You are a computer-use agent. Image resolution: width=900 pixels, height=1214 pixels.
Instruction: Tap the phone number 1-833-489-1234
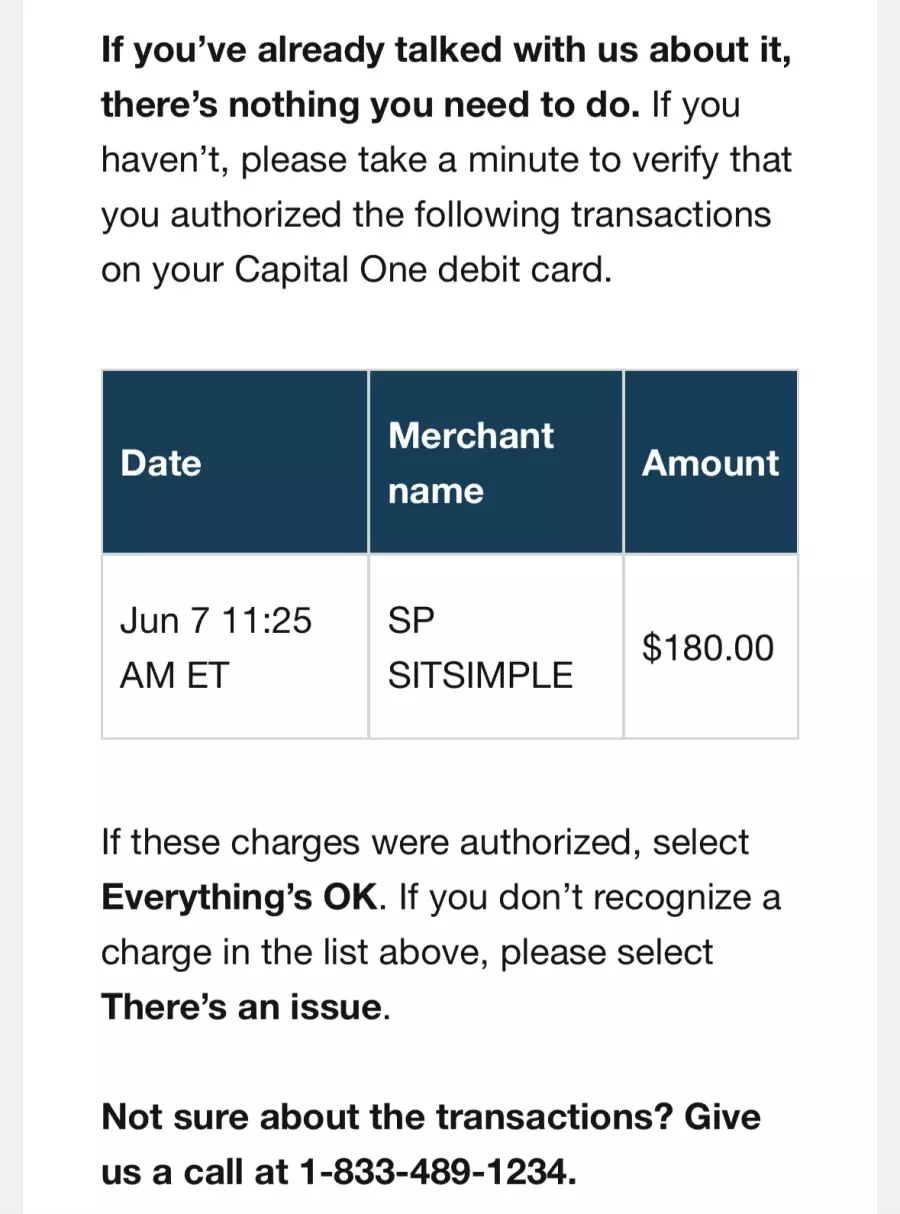pyautogui.click(x=436, y=1171)
